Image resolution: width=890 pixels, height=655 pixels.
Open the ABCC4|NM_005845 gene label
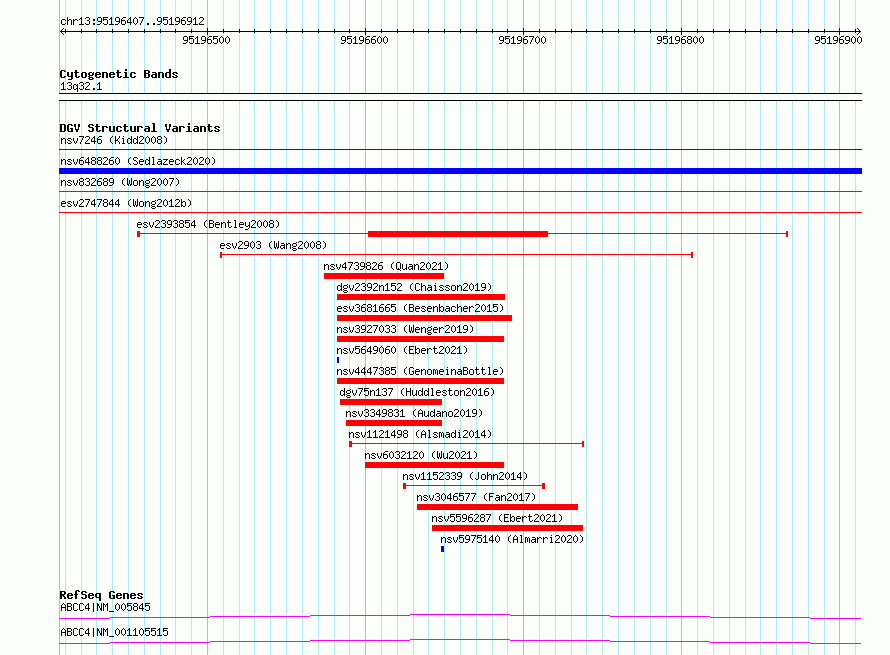(105, 607)
